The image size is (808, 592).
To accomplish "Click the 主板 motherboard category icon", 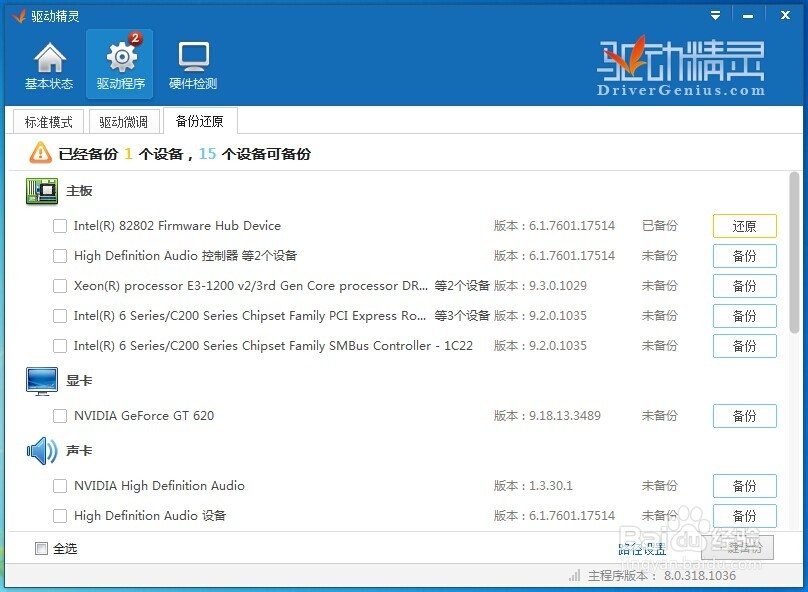I will tap(42, 191).
